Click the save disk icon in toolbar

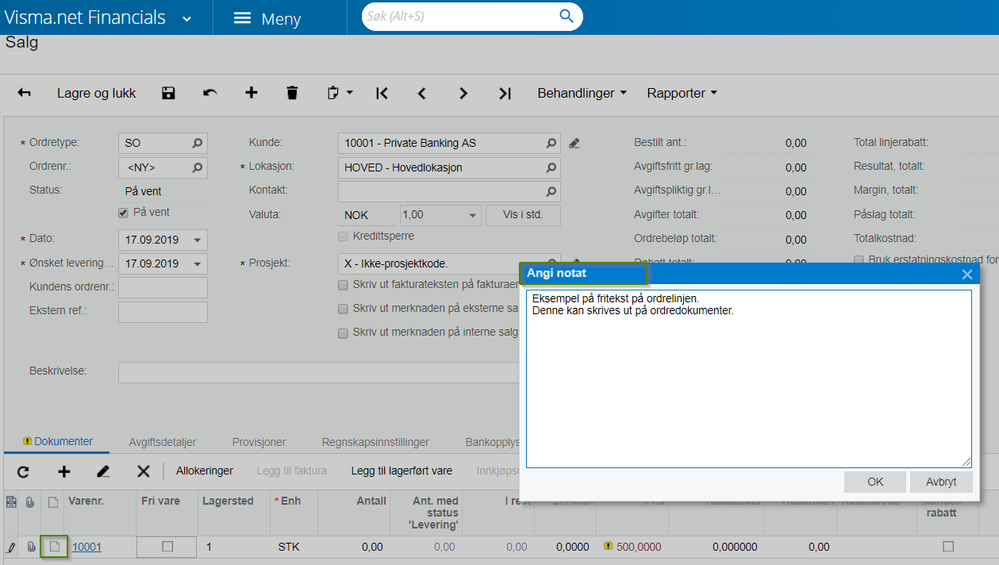(x=168, y=93)
